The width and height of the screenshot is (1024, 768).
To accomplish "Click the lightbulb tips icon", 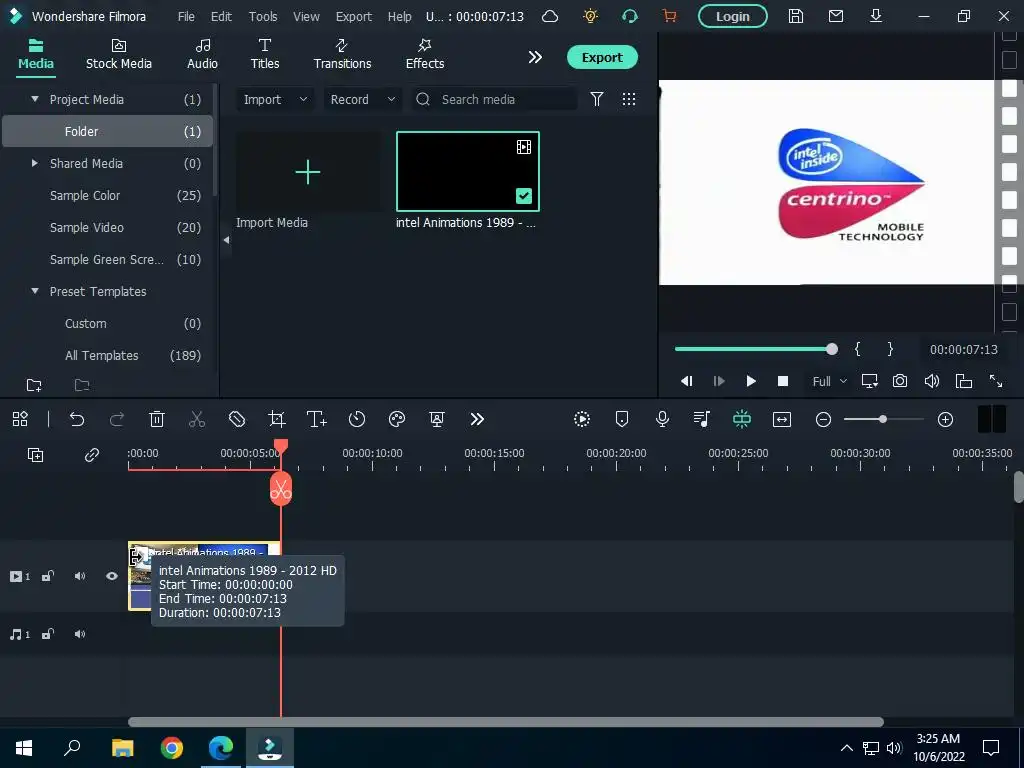I will (590, 16).
